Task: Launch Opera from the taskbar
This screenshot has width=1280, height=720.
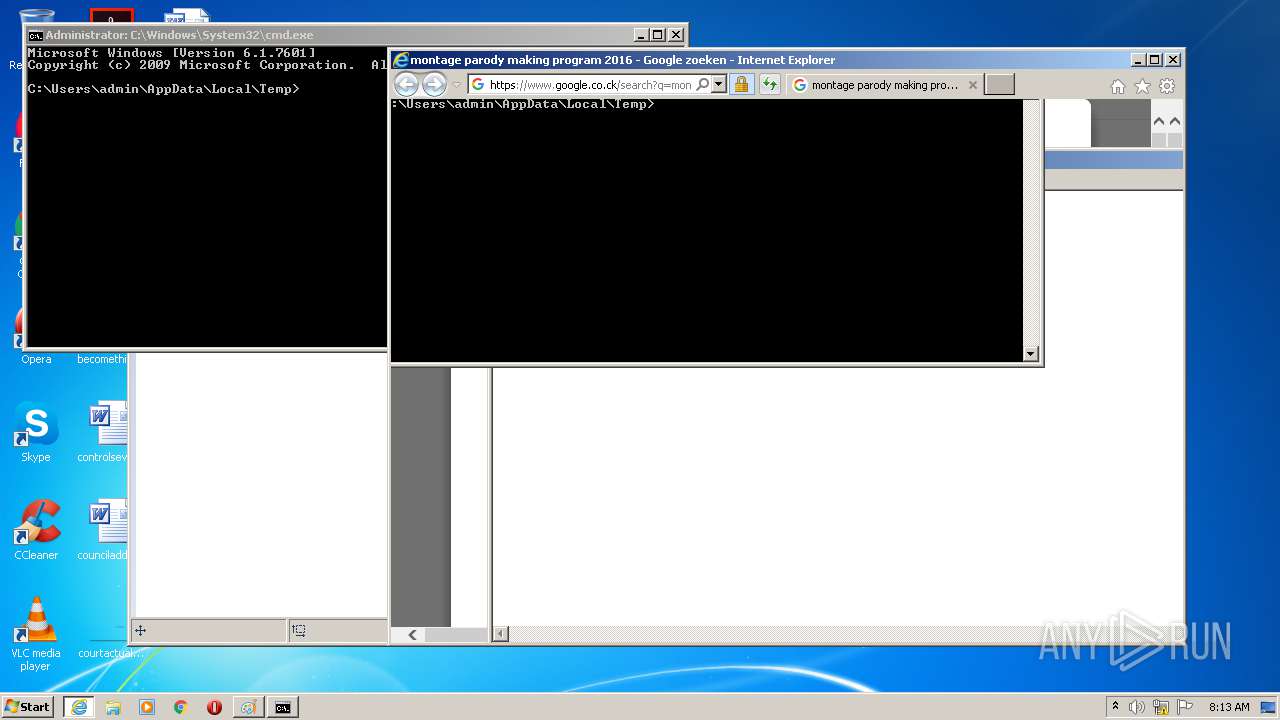Action: 214,707
